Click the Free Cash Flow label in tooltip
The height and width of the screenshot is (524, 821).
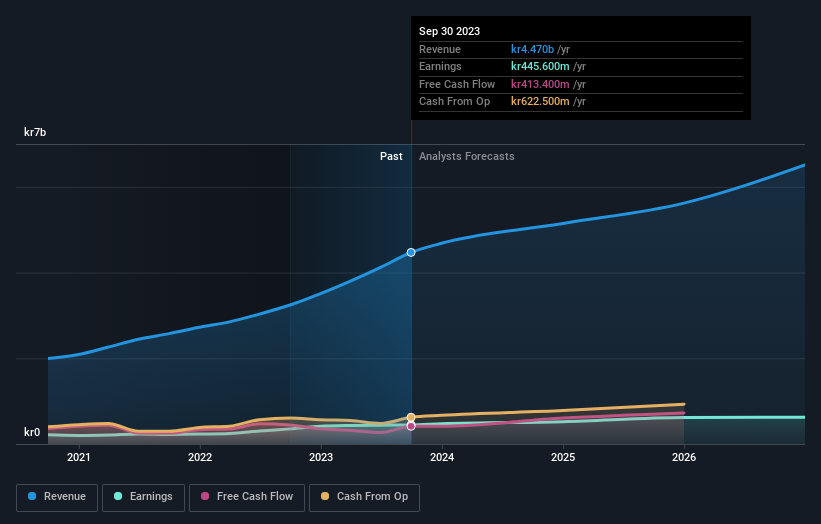click(x=457, y=84)
